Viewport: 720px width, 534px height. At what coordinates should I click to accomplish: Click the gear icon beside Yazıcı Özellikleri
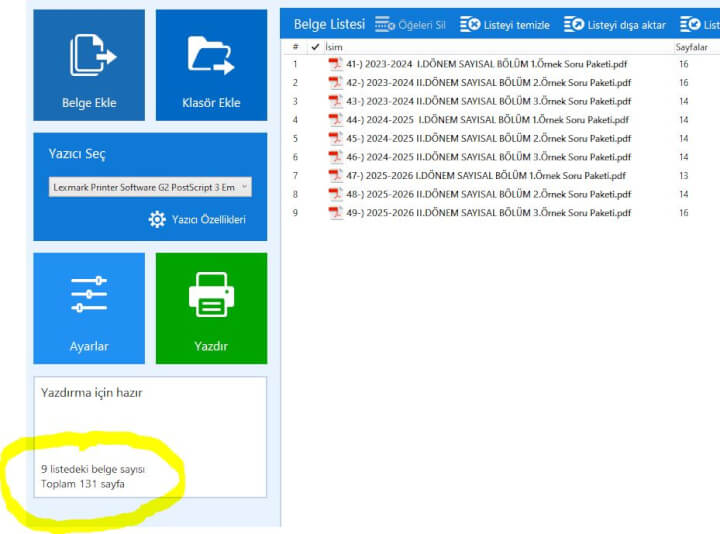157,219
